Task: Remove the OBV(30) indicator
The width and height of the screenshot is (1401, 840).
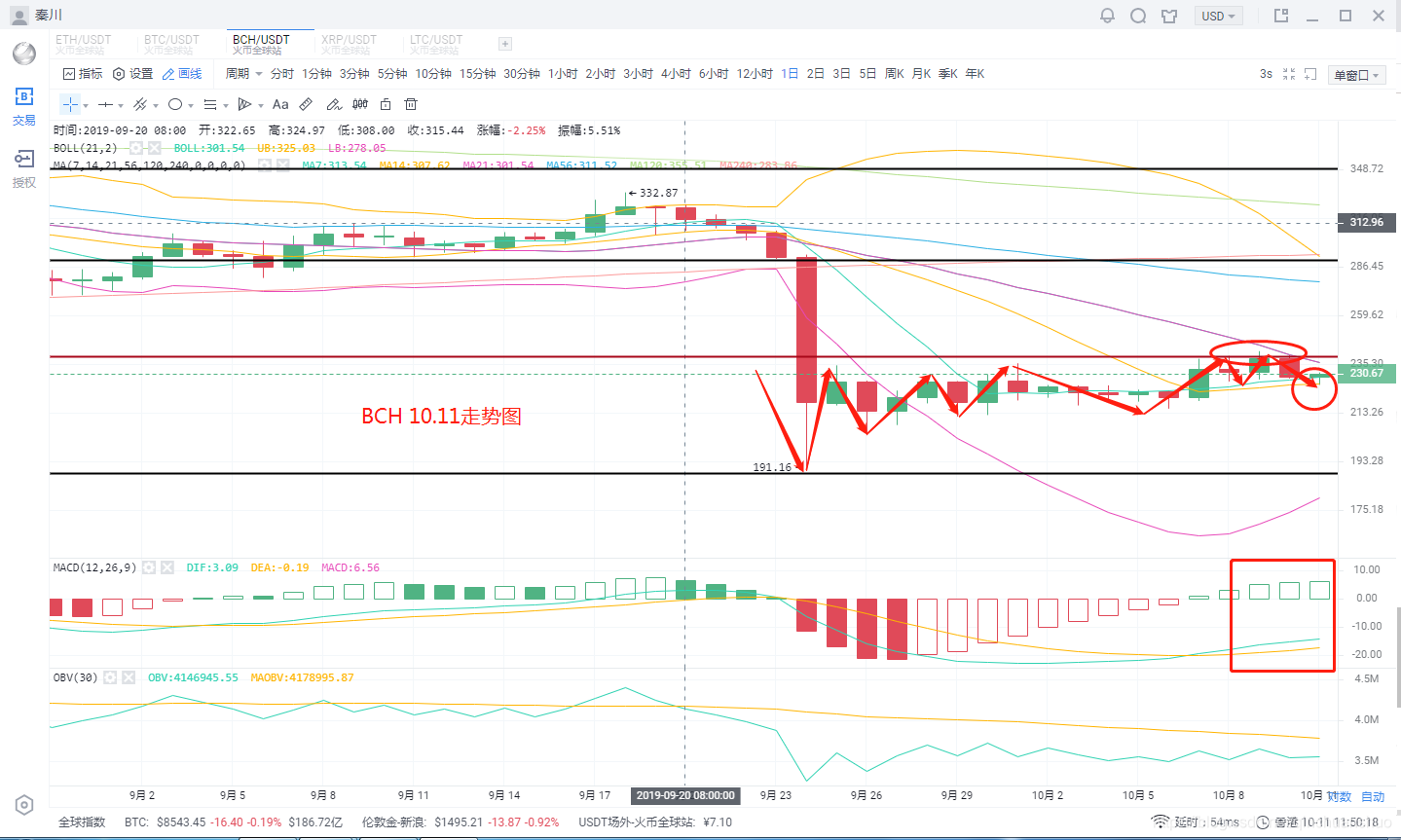Action: 128,677
